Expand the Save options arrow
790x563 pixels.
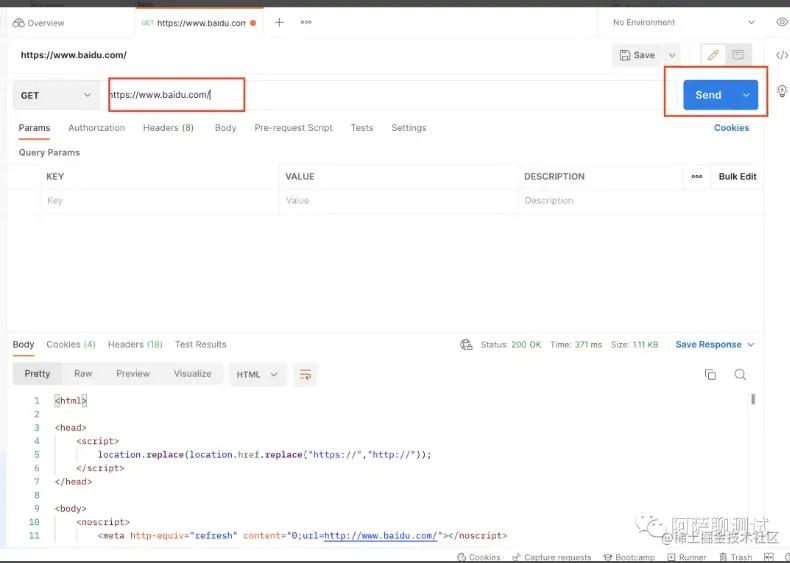click(672, 55)
